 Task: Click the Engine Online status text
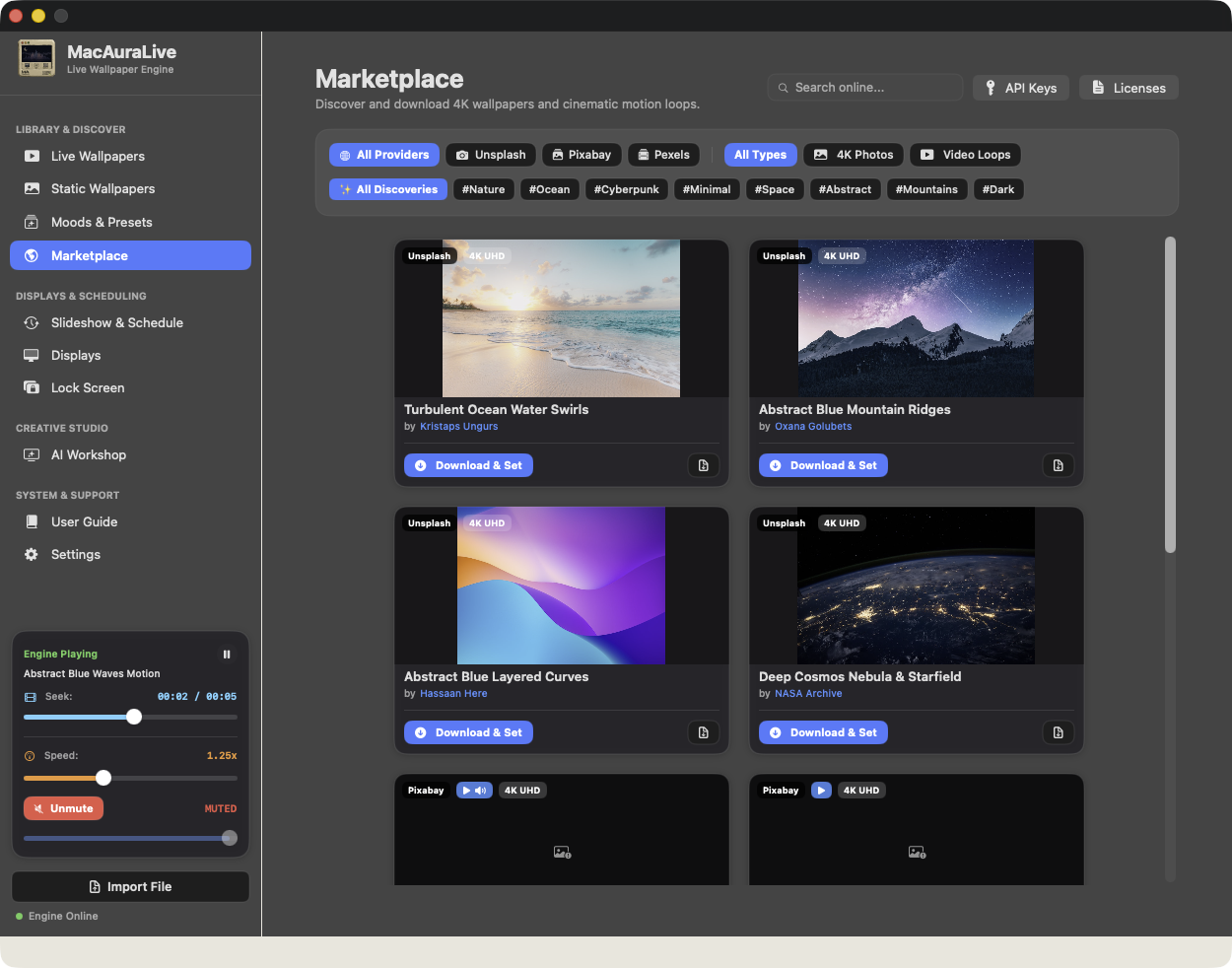(x=63, y=916)
